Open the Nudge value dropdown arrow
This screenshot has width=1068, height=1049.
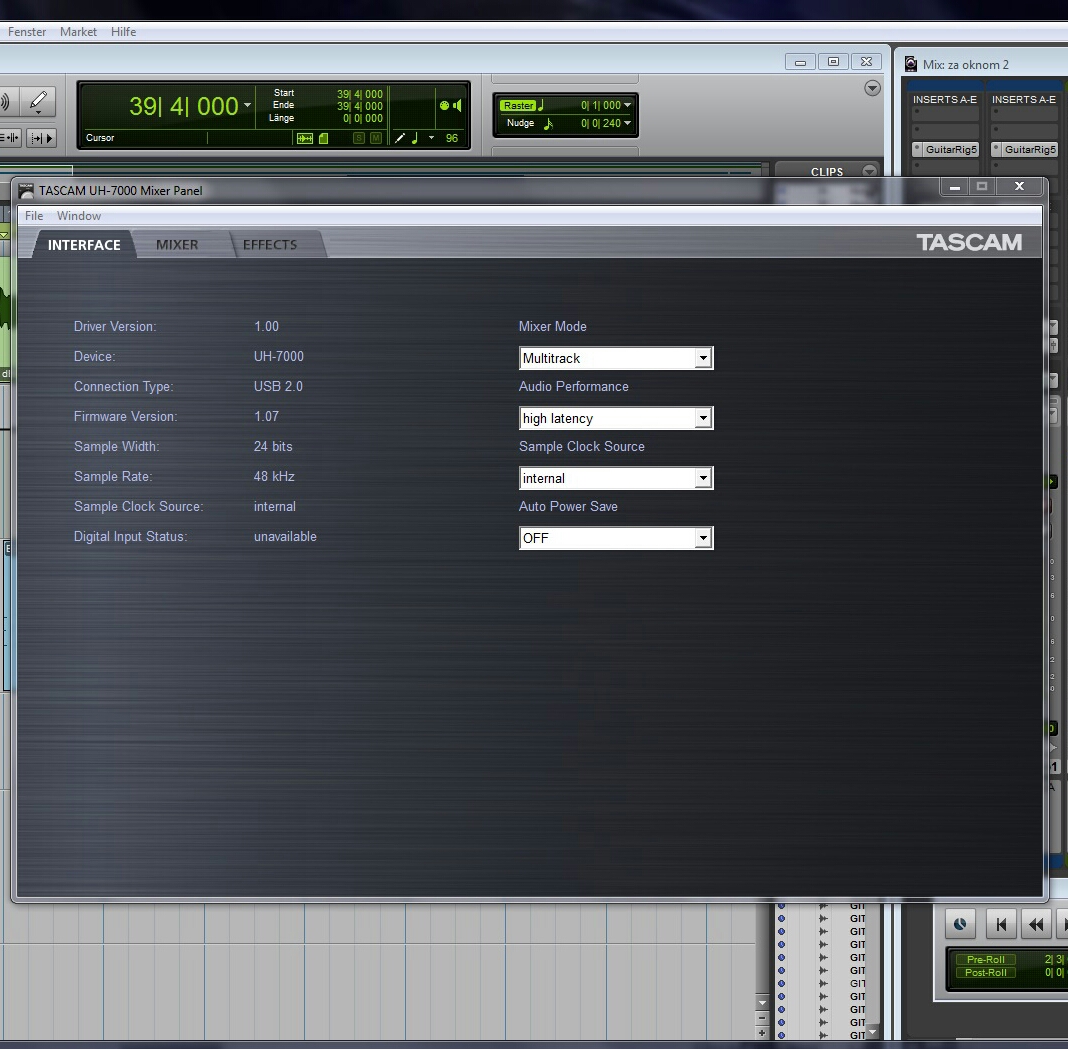point(627,123)
